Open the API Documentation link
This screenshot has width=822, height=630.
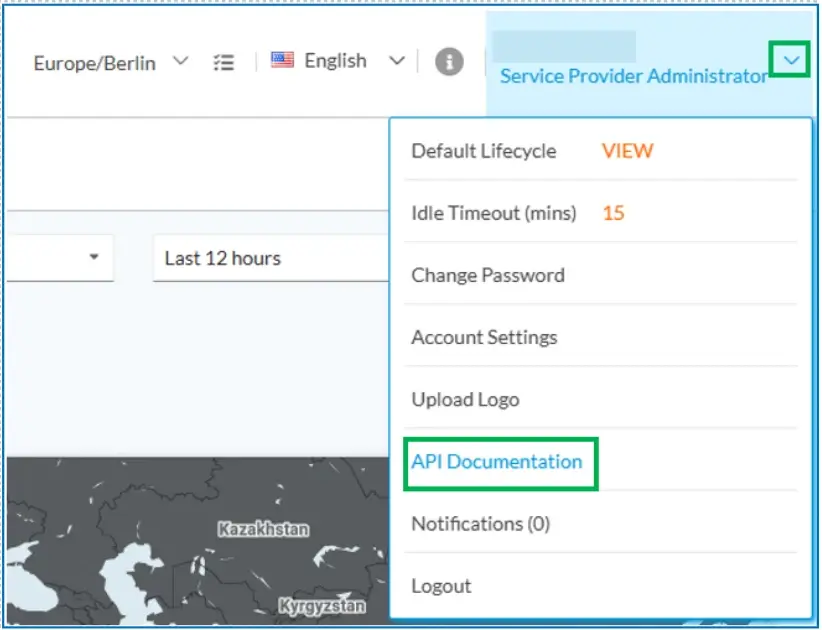pos(497,461)
